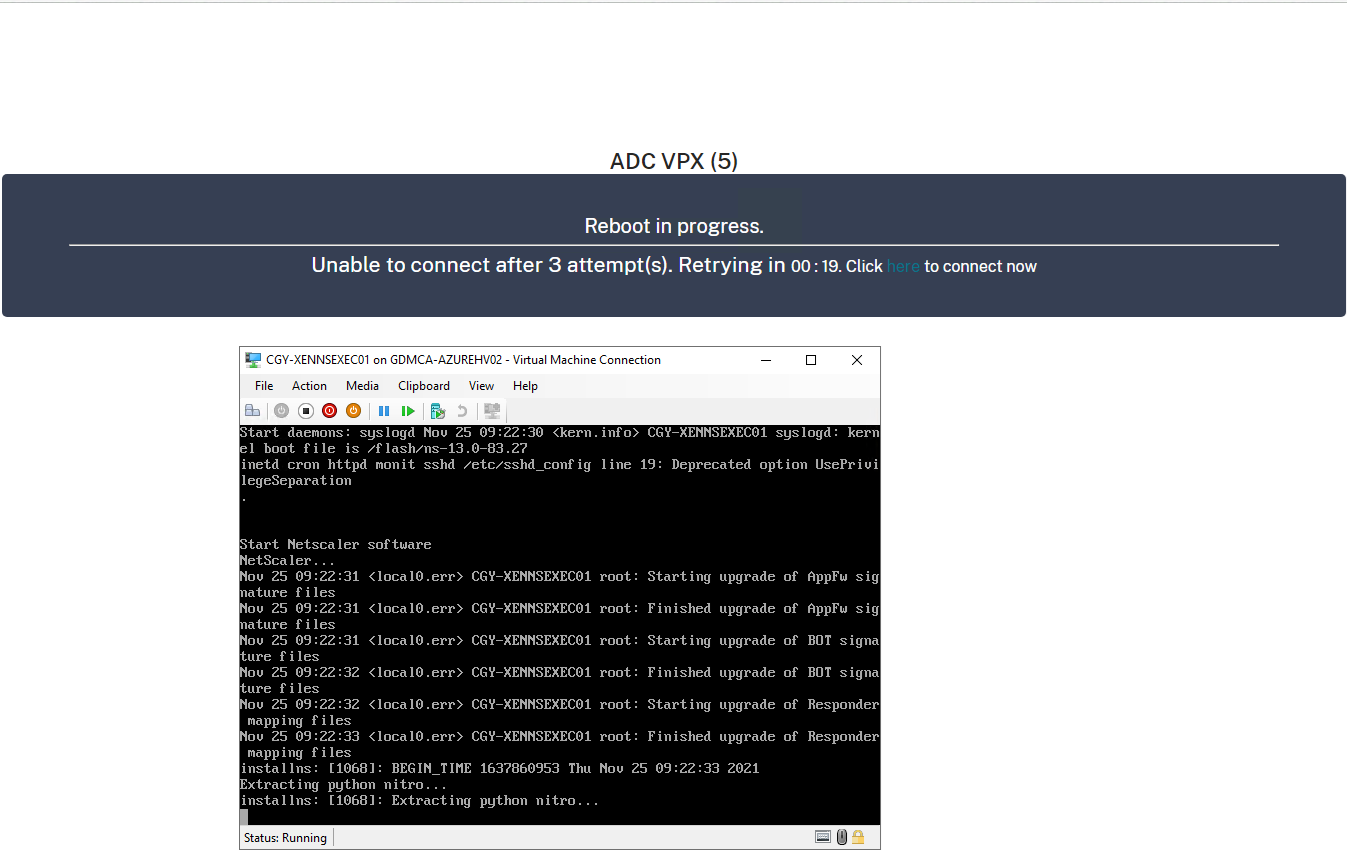This screenshot has height=855, width=1347.
Task: Click the VM Connection window title text
Action: (463, 360)
